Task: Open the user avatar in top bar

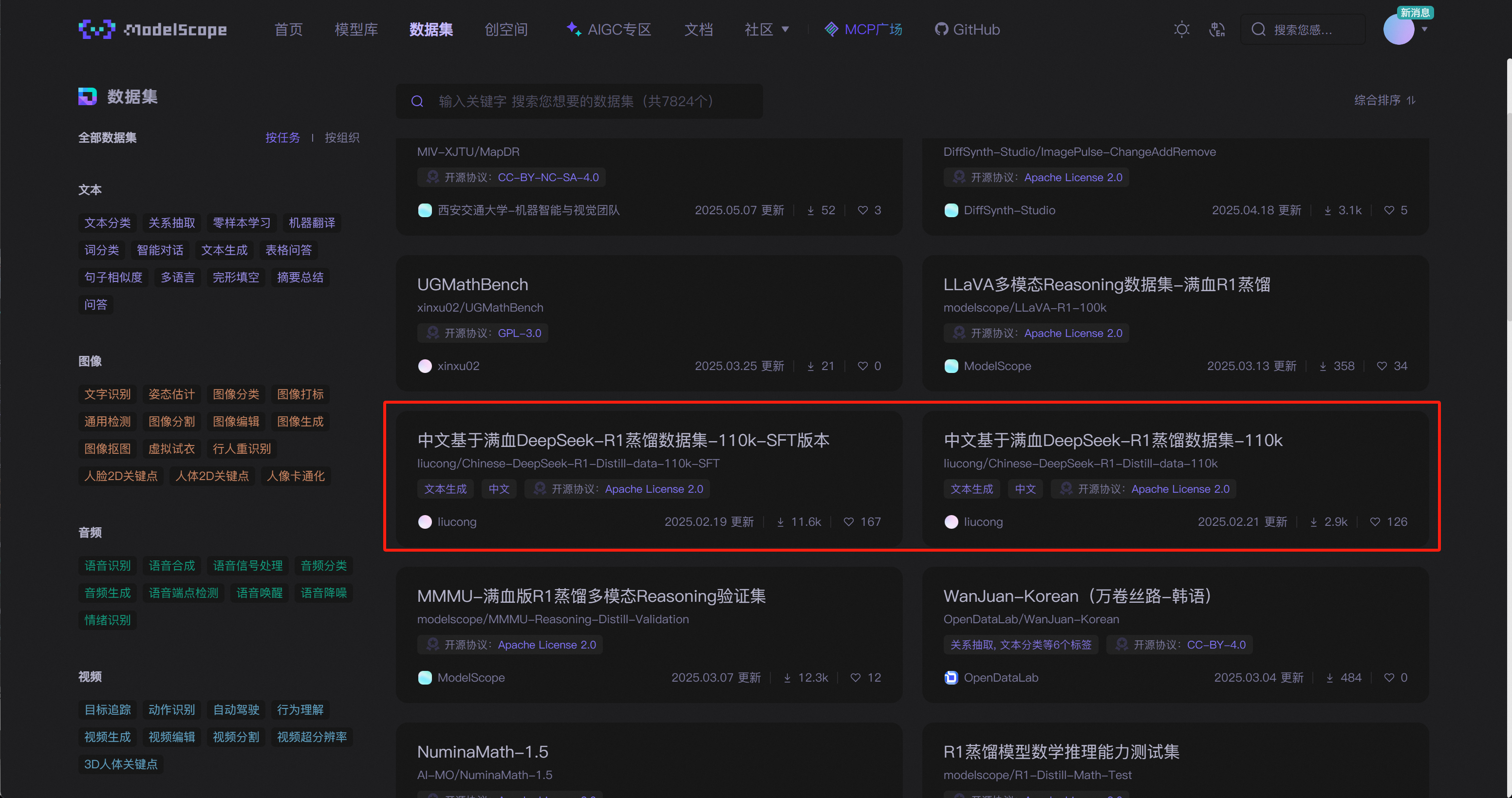Action: coord(1398,29)
